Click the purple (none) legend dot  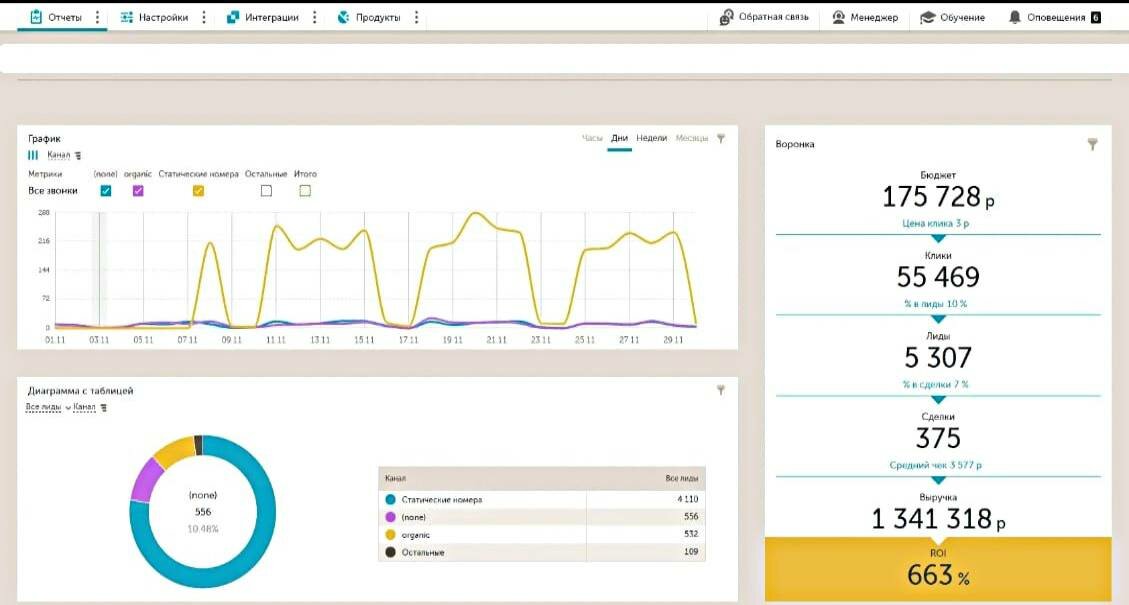click(x=390, y=517)
